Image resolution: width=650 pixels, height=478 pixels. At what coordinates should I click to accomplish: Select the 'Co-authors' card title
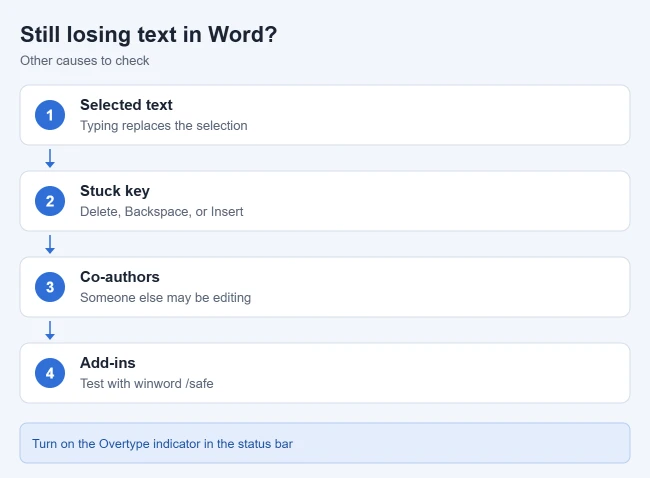coord(120,277)
